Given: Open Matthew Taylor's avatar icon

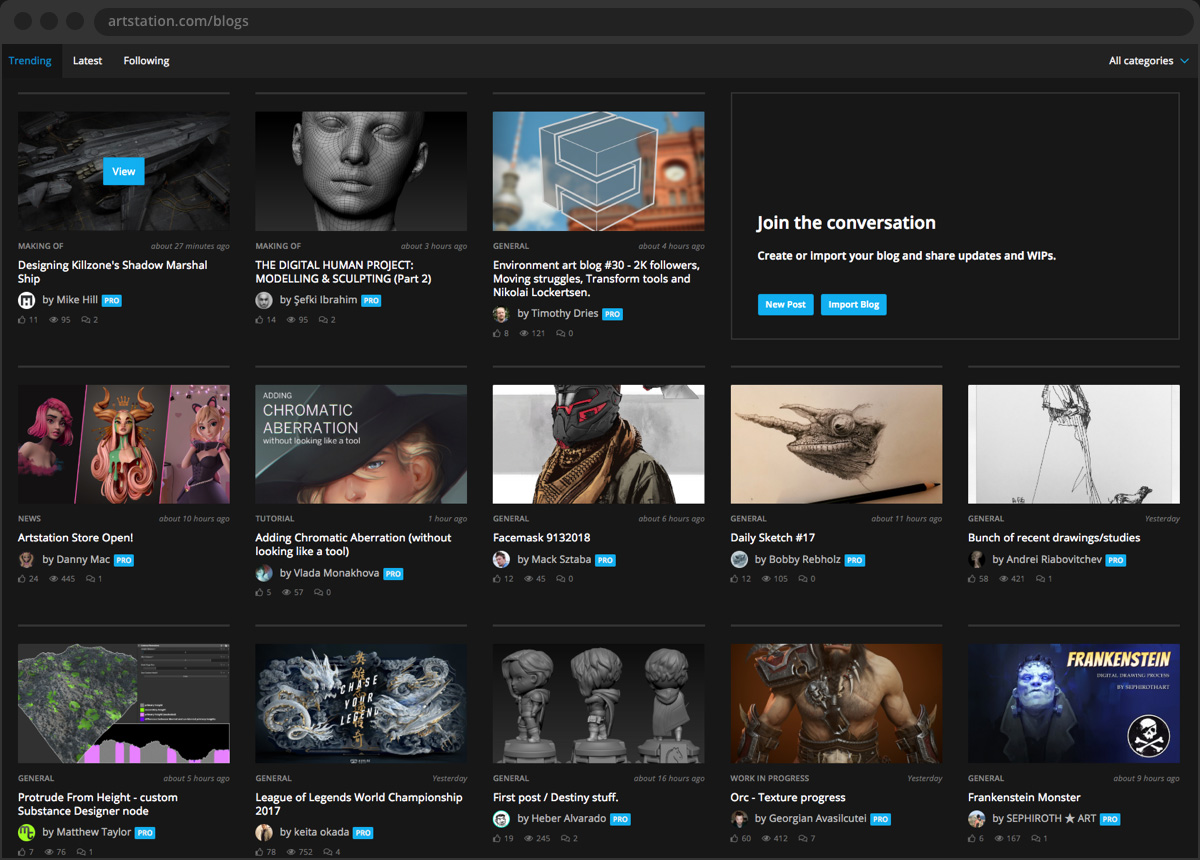Looking at the screenshot, I should pos(27,832).
